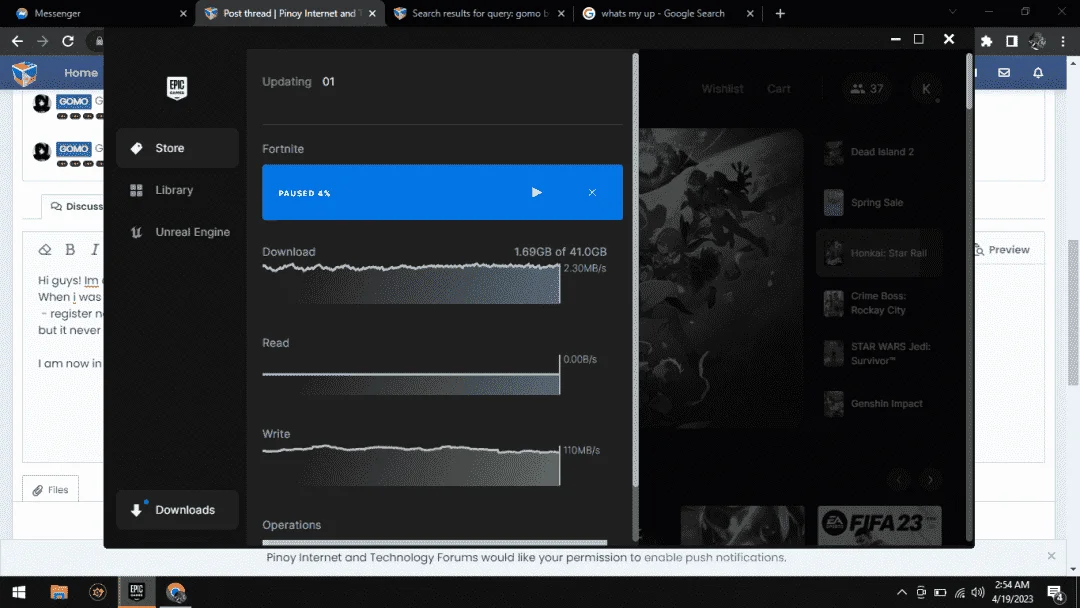Toggle italic formatting in the forum editor
The image size is (1080, 608).
(94, 250)
